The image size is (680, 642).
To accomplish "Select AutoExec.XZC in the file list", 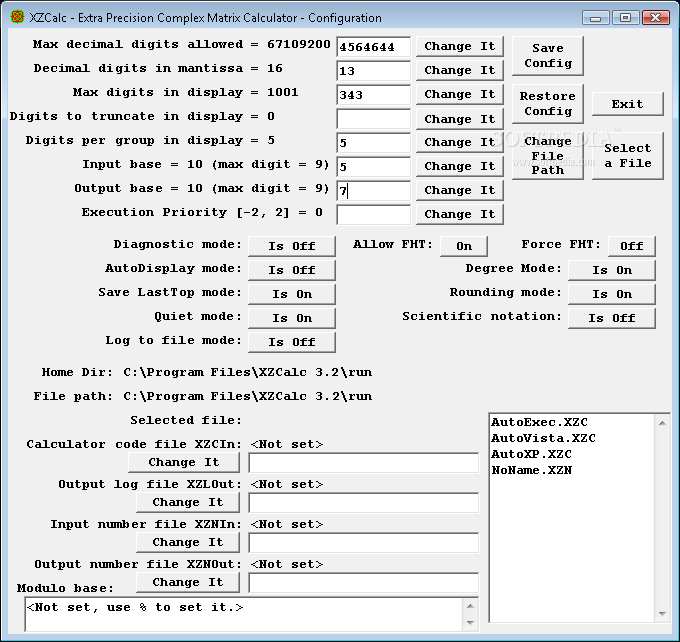I will coord(539,422).
